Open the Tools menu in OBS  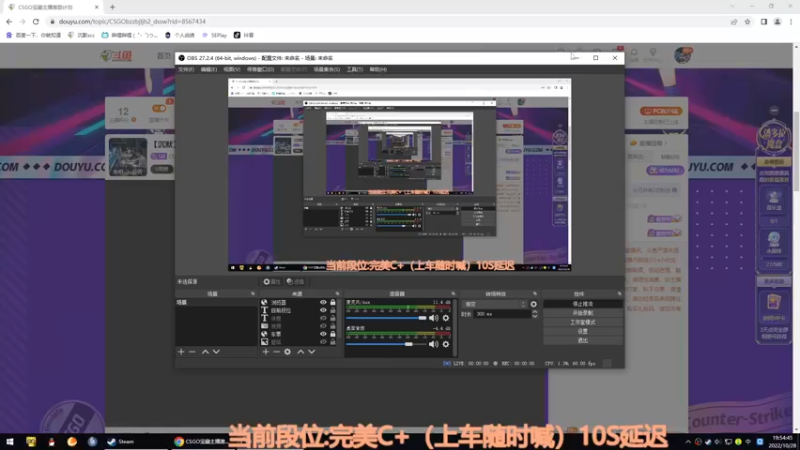coord(355,69)
